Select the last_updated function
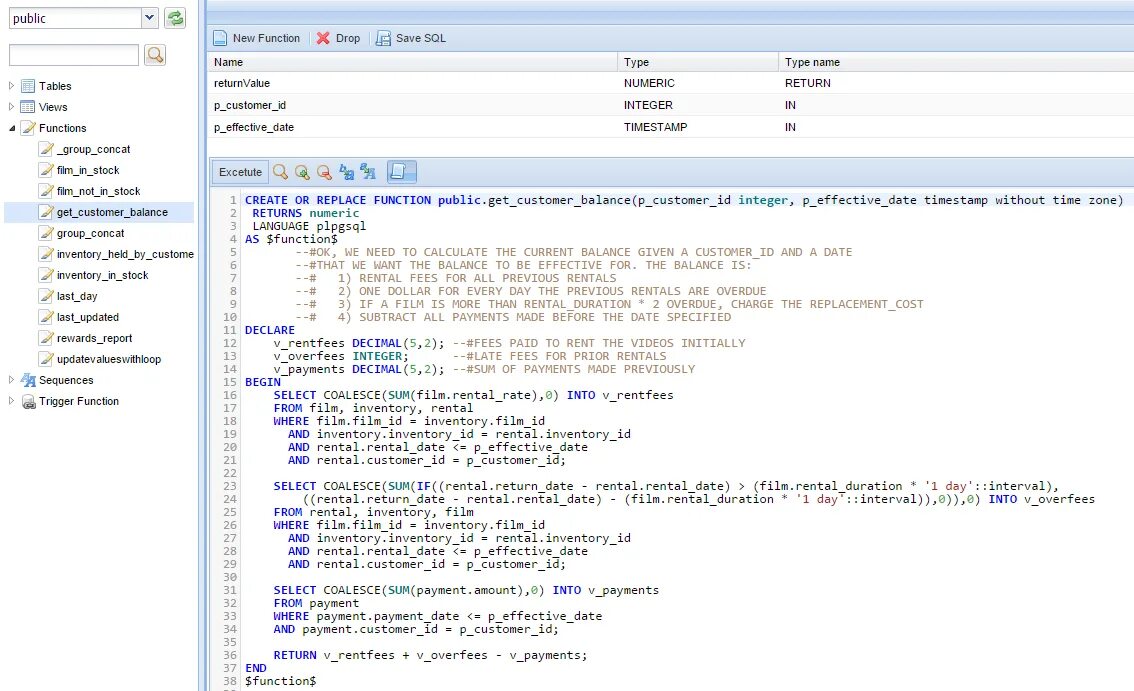The width and height of the screenshot is (1134, 691). 88,317
